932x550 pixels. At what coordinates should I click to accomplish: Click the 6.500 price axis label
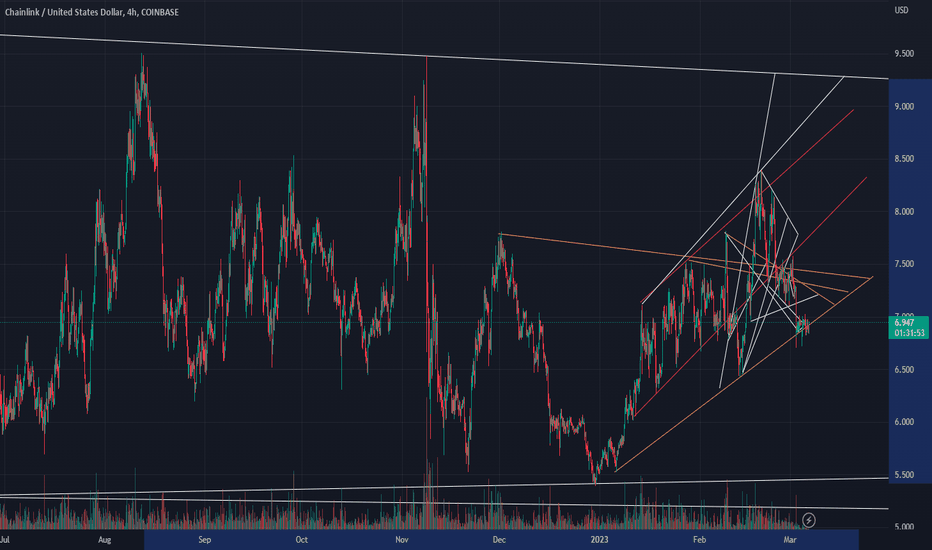904,369
